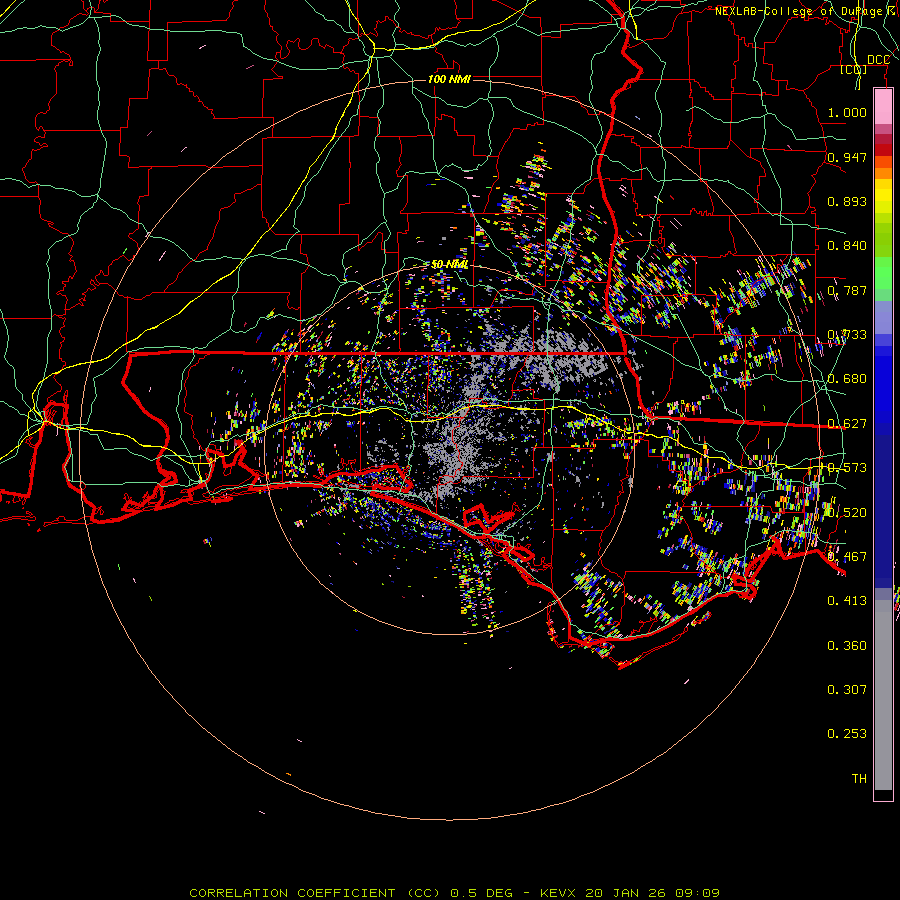Click the 0.947 legend value

pyautogui.click(x=847, y=157)
